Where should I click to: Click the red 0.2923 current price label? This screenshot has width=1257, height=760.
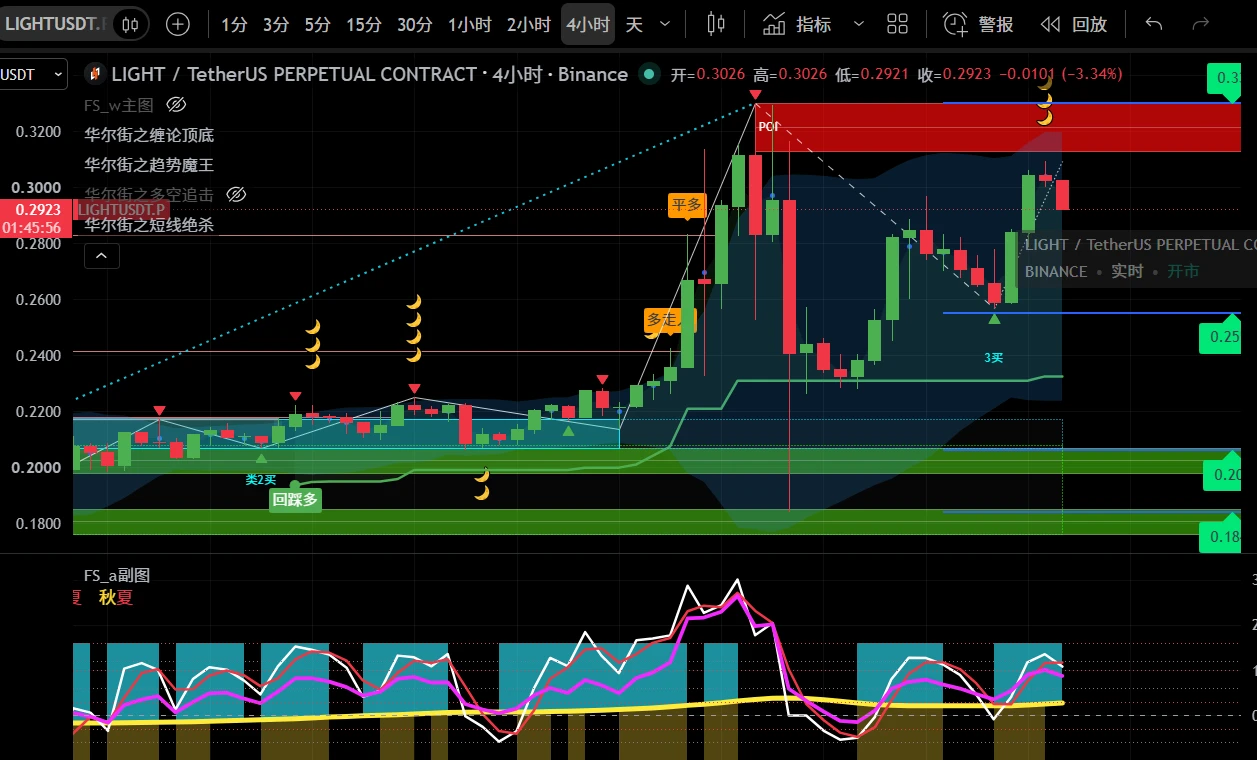tap(36, 210)
